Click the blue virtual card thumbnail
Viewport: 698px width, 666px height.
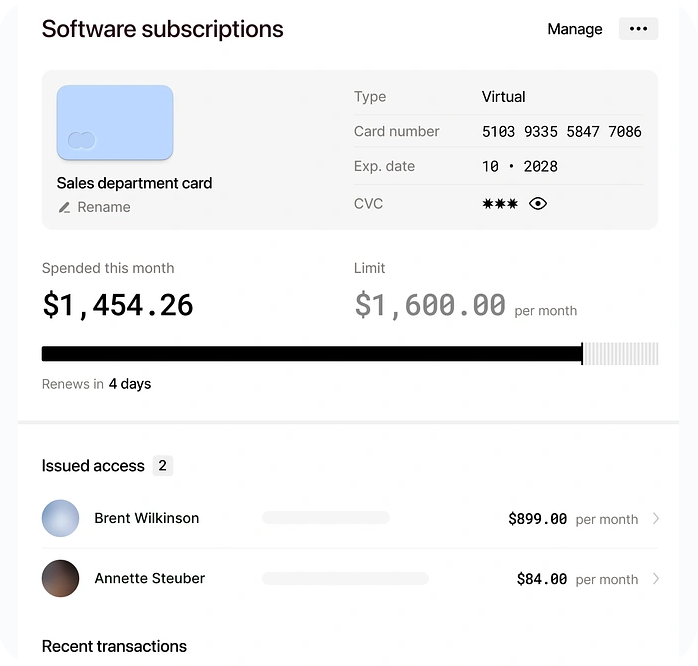pyautogui.click(x=115, y=122)
